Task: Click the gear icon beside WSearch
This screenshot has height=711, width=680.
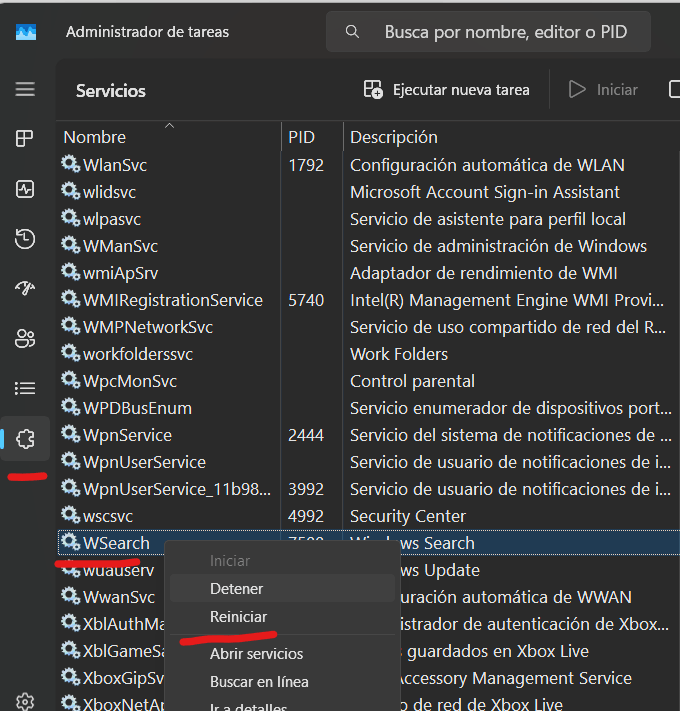Action: (70, 541)
